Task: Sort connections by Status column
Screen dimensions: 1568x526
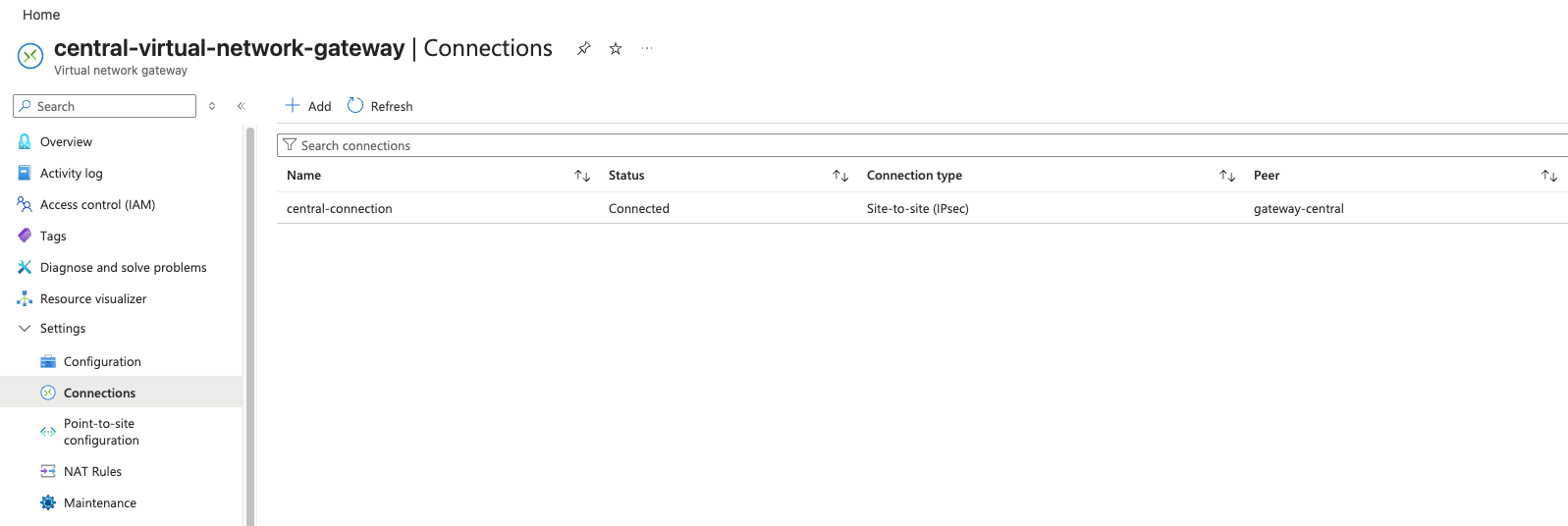Action: [840, 176]
